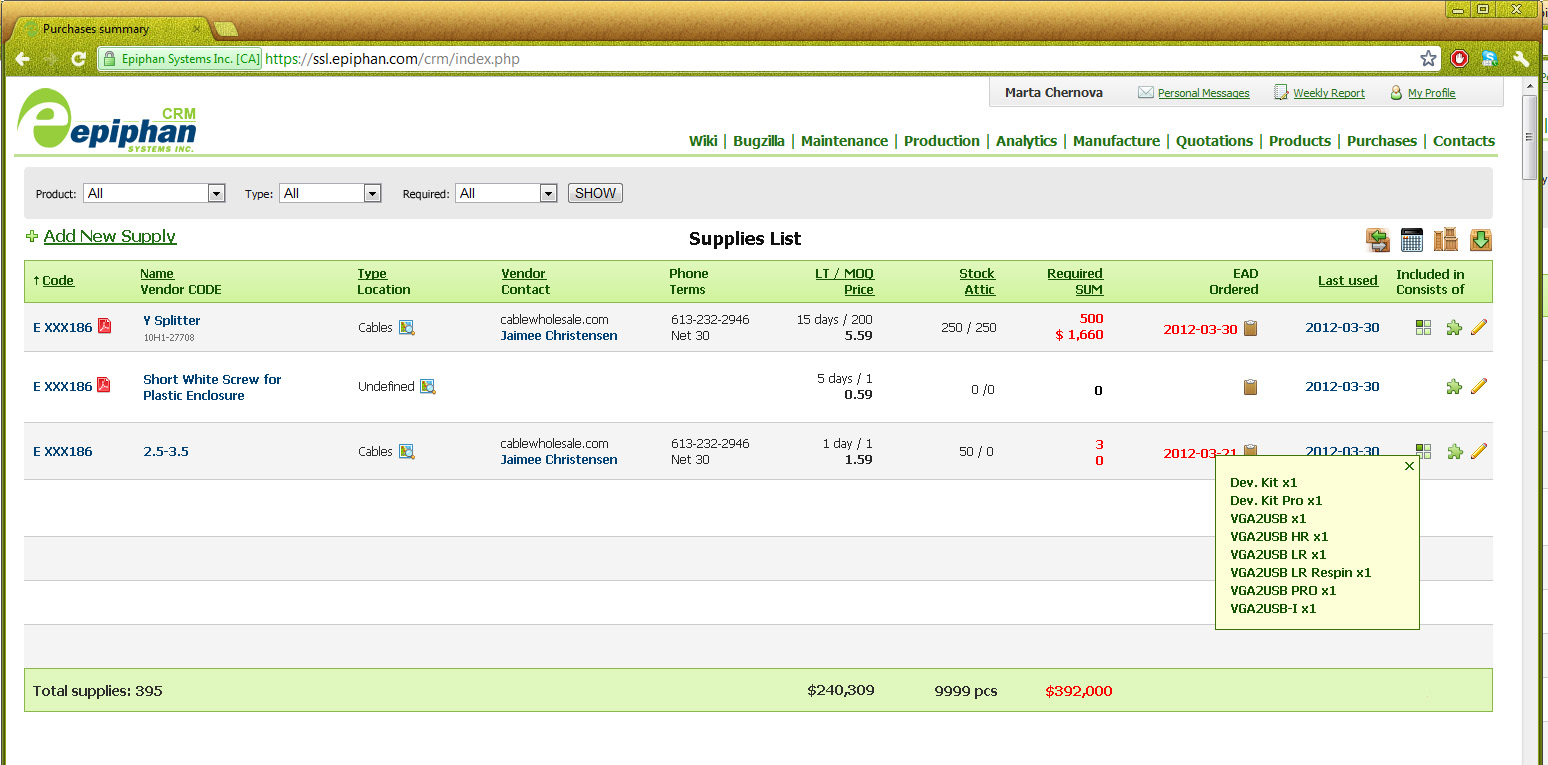Click the green download-arrow box icon
The image size is (1548, 765).
tap(1480, 240)
